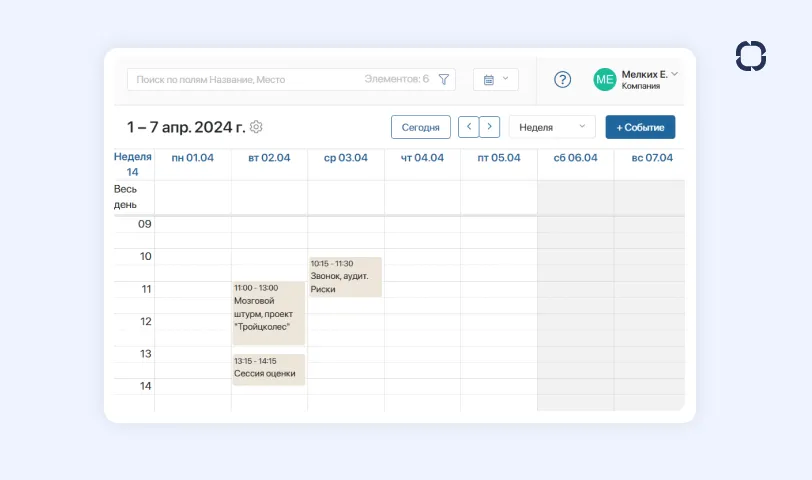Select the пн 01.04 day header
The image size is (812, 480).
click(192, 158)
